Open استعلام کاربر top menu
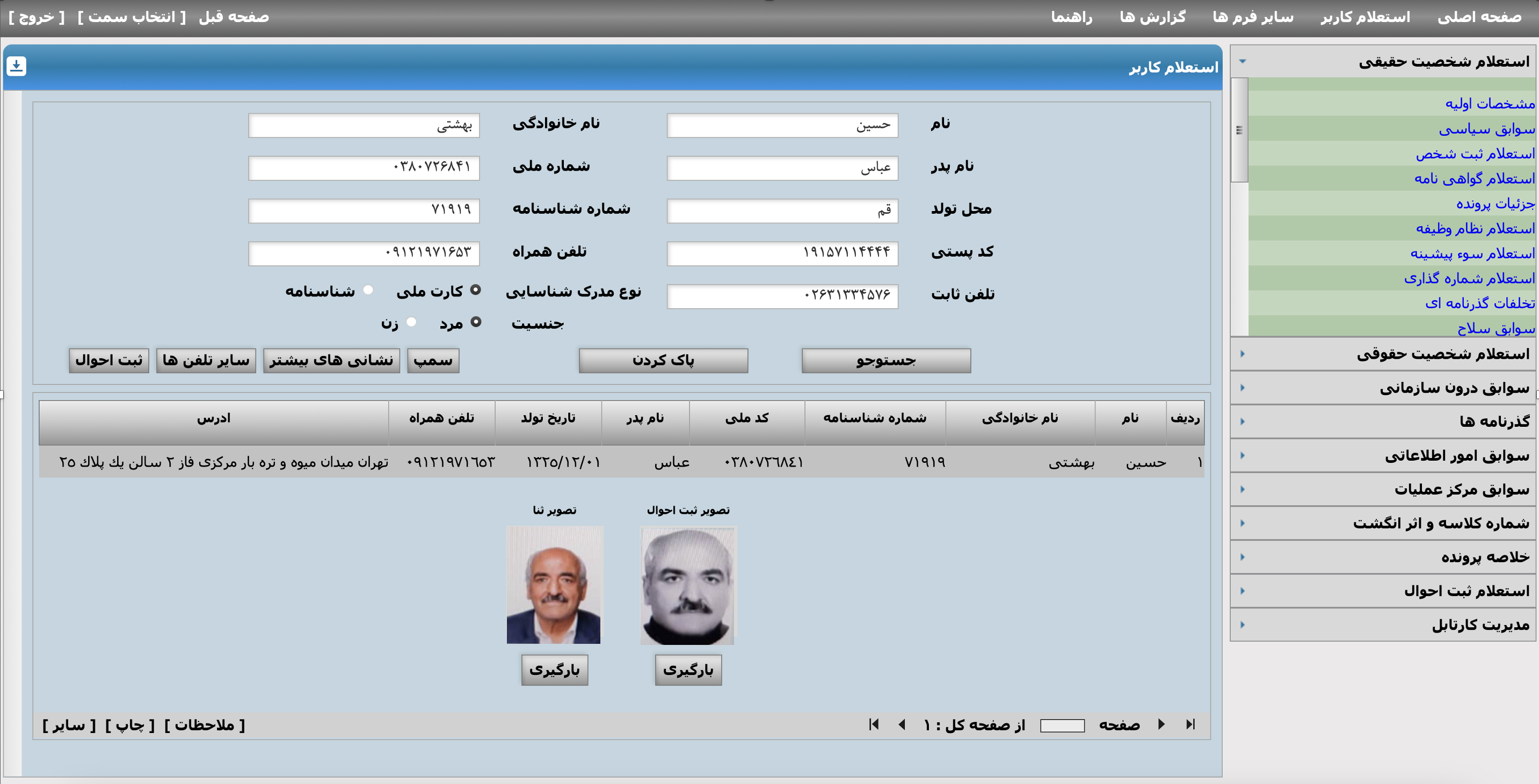Image resolution: width=1539 pixels, height=784 pixels. [1365, 17]
